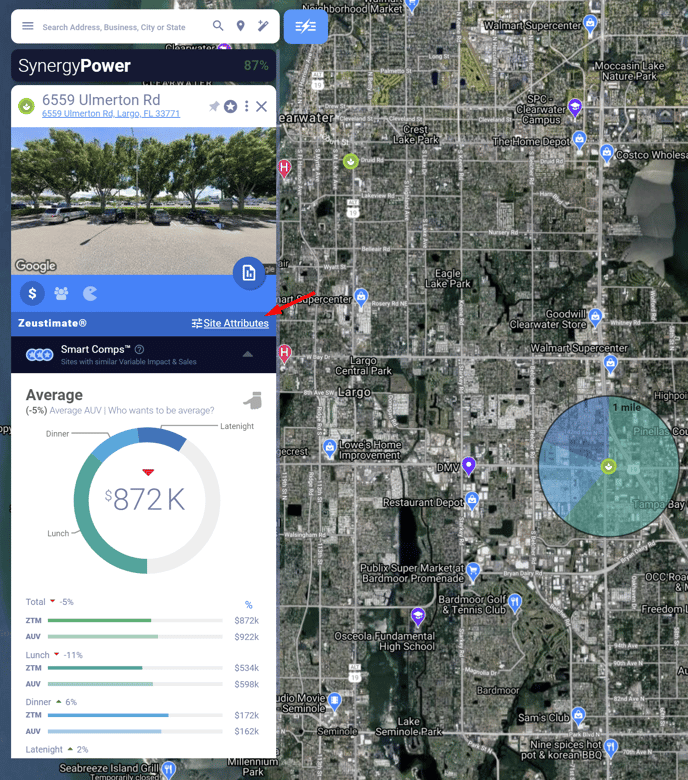This screenshot has height=780, width=688.
Task: Click the magnifier search icon
Action: point(218,25)
